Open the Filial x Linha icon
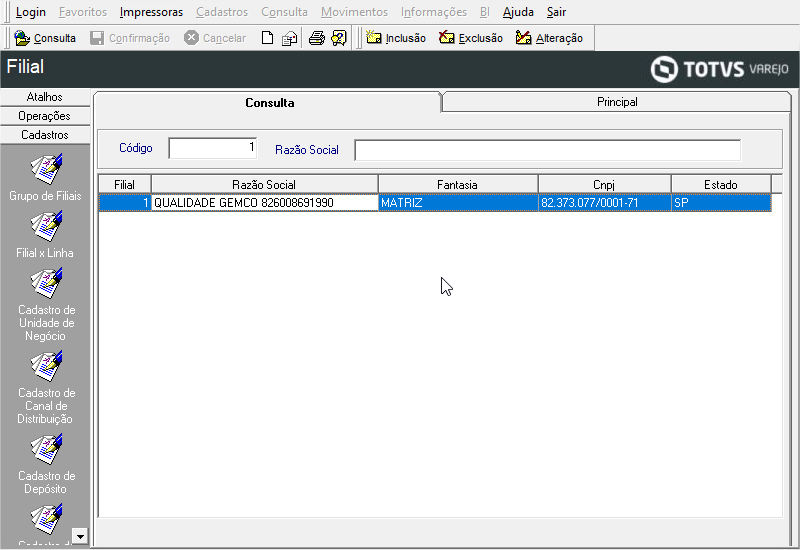Screen dimensions: 800x550 pyautogui.click(x=45, y=226)
